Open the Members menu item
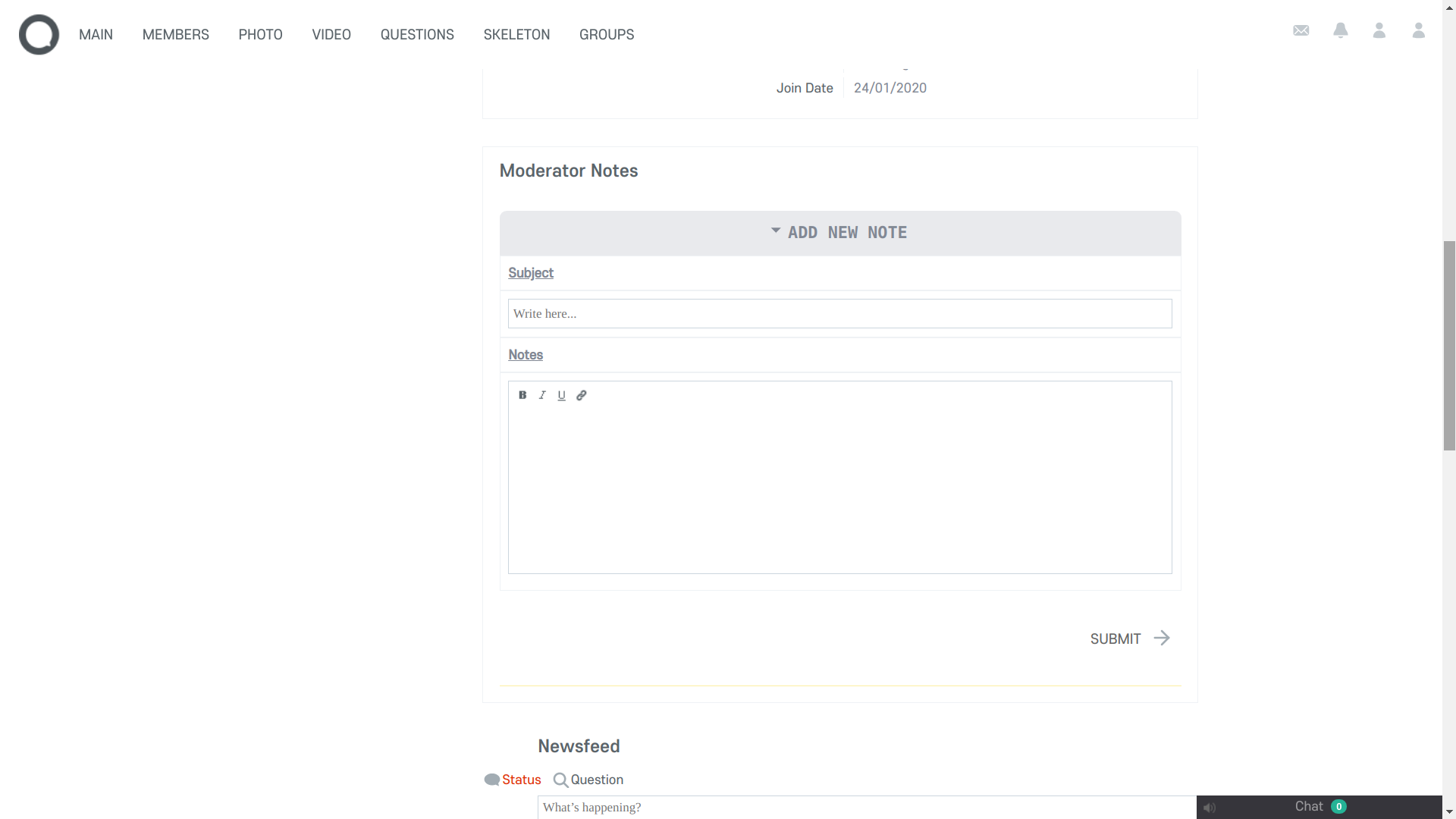 pos(176,35)
